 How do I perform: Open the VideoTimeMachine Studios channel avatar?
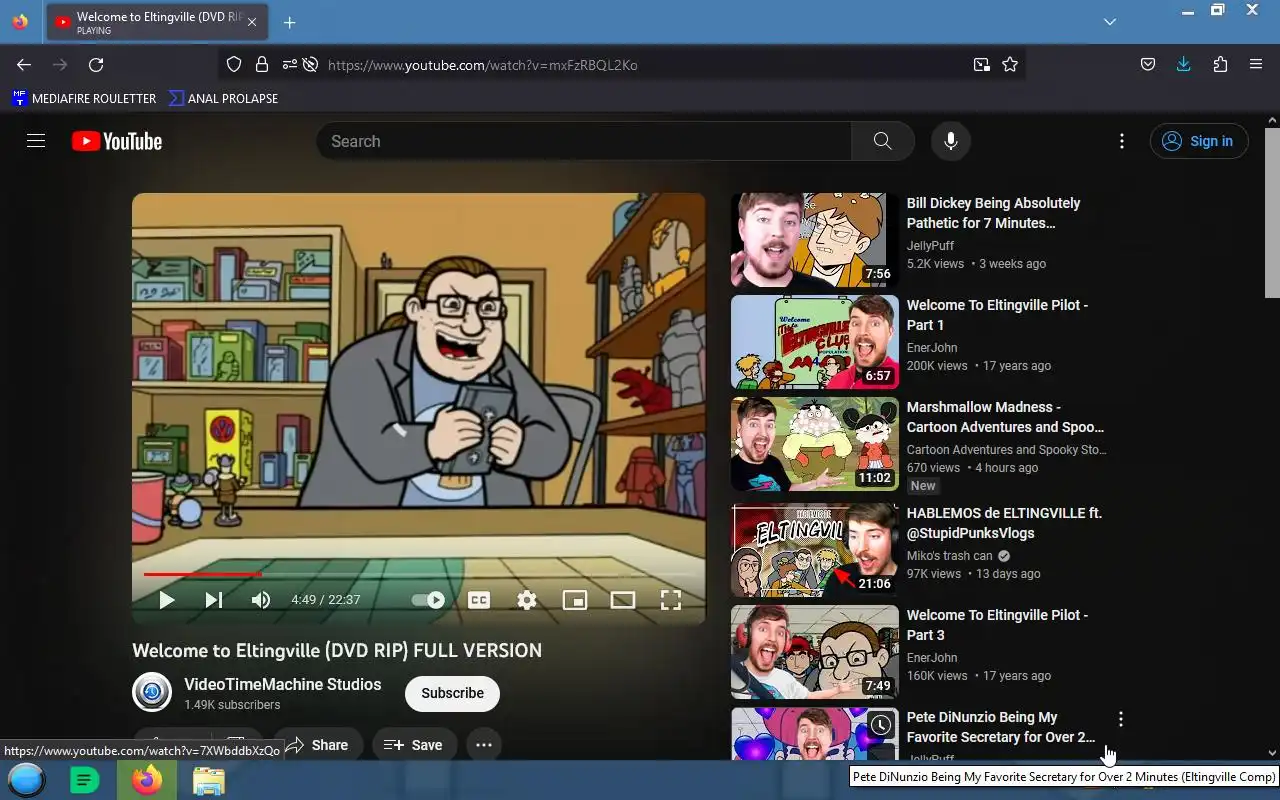[x=152, y=692]
